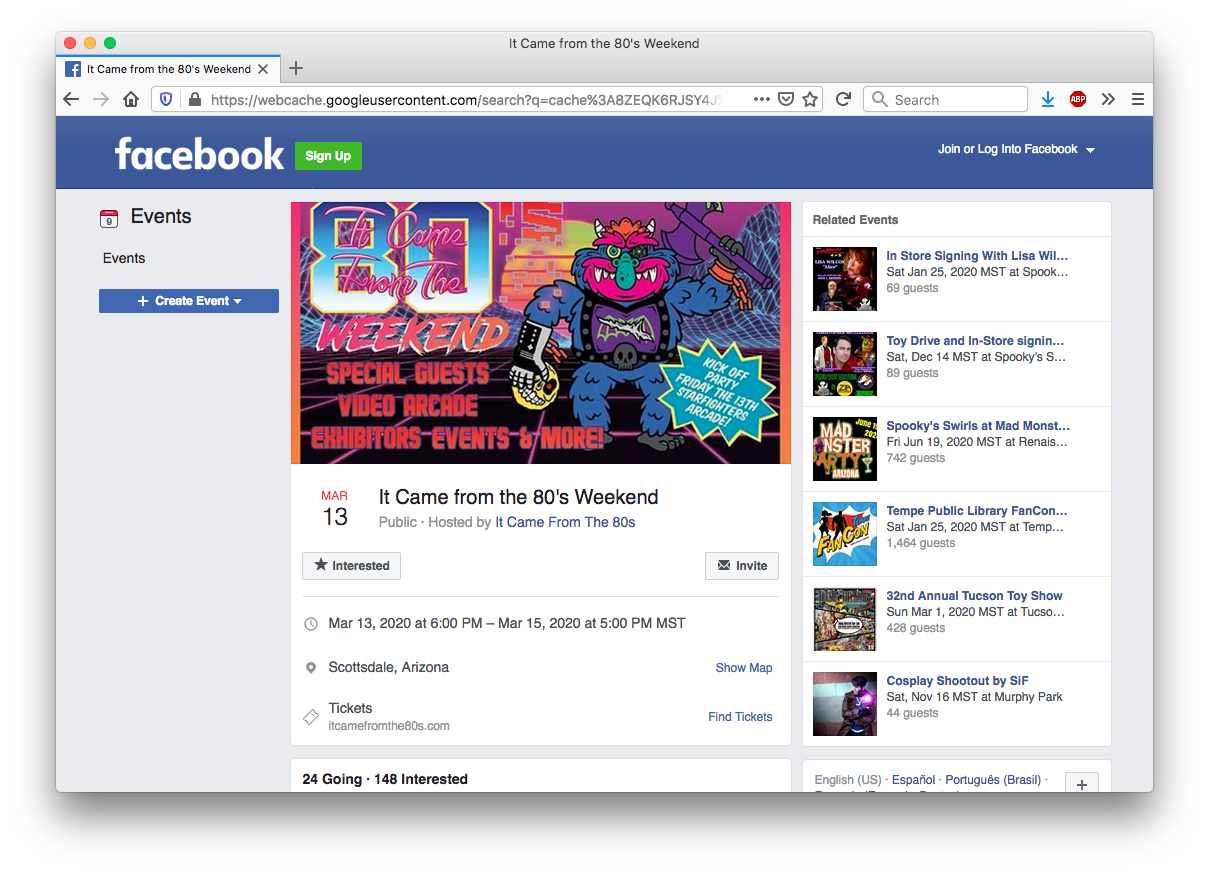Focus the browser Search field
The image size is (1209, 872).
(x=945, y=99)
